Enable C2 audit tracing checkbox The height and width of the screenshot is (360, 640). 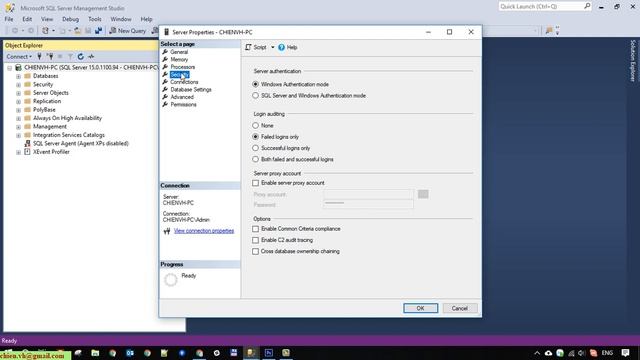point(256,240)
